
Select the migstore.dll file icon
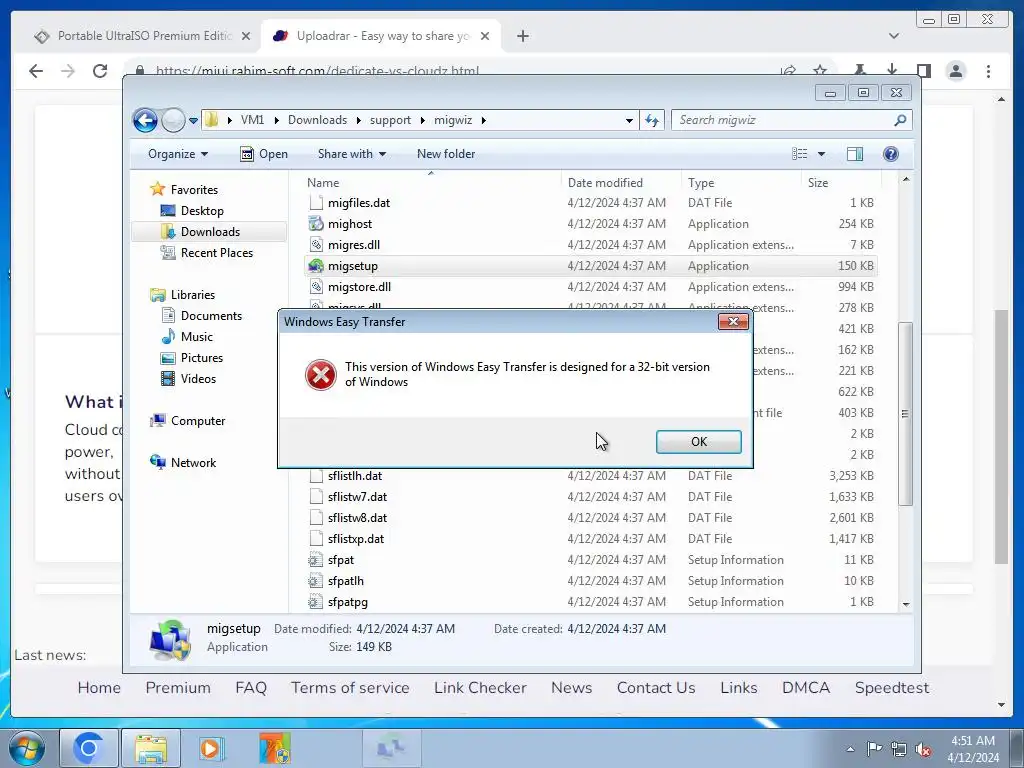click(316, 287)
